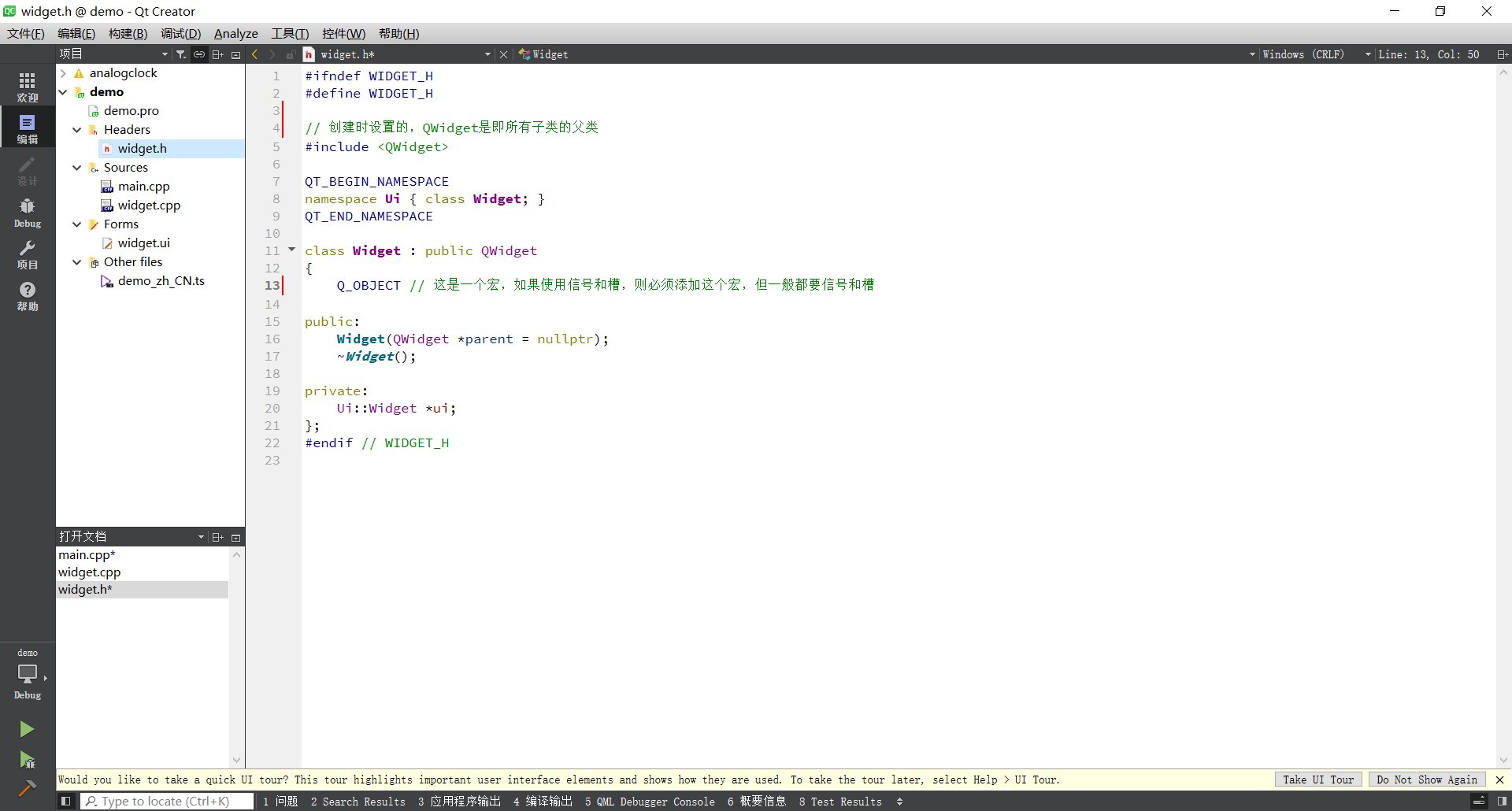The width and height of the screenshot is (1512, 811).
Task: Collapse the demo project node
Action: [63, 92]
